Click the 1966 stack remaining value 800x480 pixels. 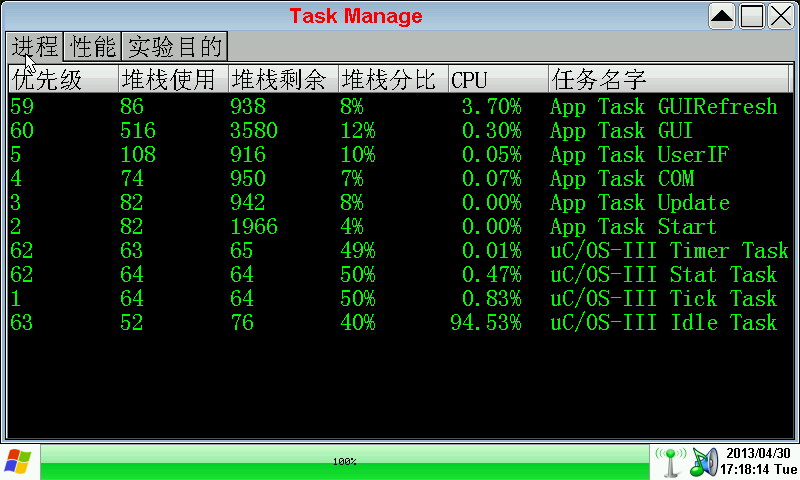point(254,227)
